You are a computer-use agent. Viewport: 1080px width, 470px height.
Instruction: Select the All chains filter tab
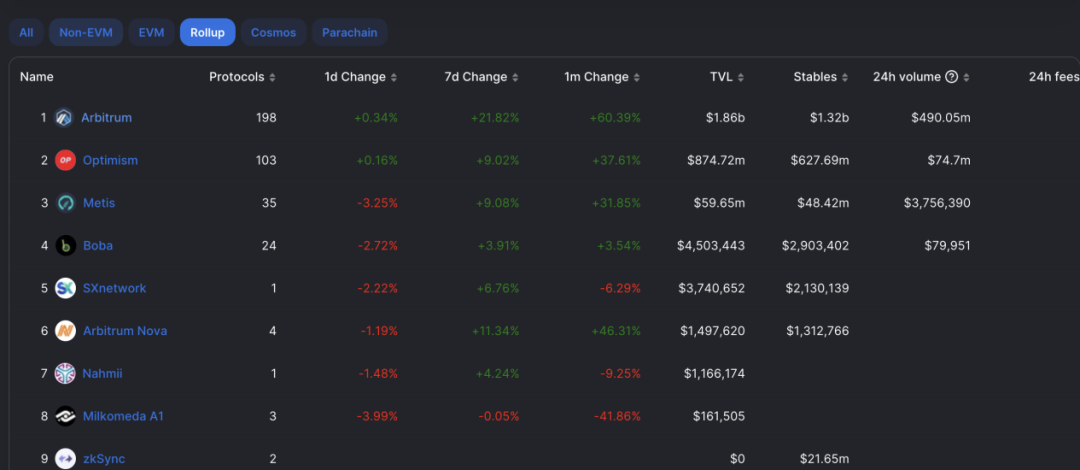(26, 32)
